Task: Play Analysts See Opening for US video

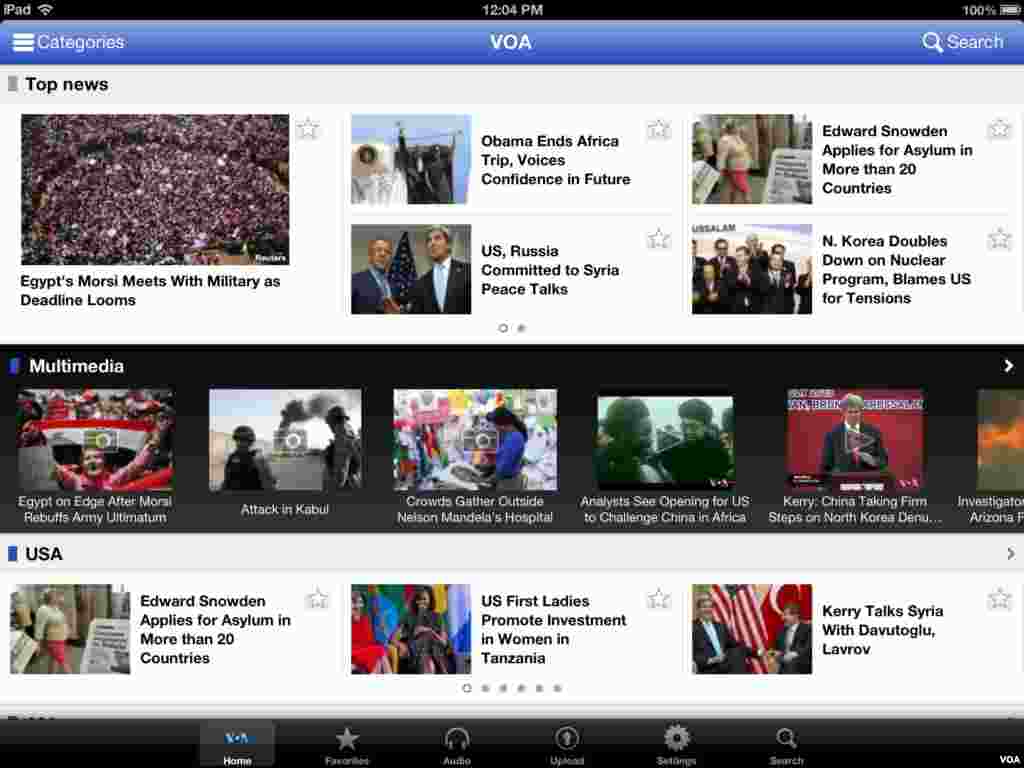Action: [665, 442]
